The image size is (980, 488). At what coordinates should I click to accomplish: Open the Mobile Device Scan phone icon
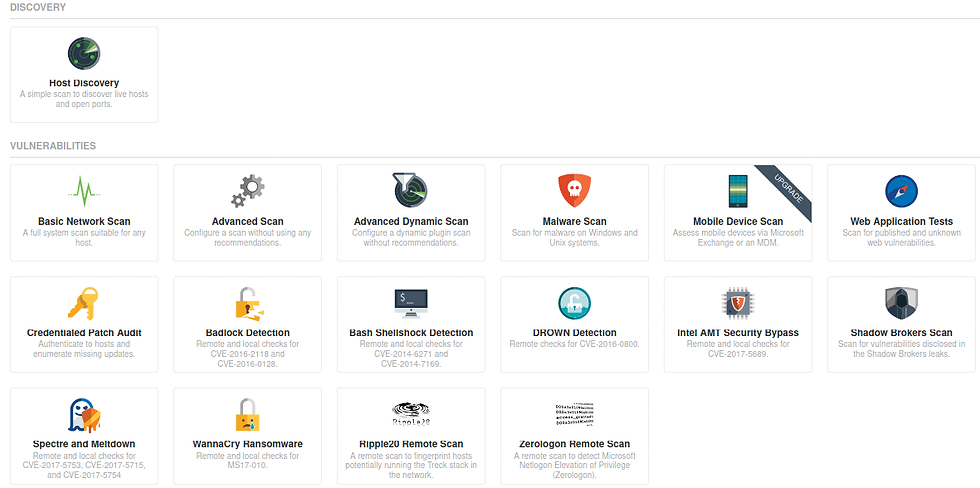pos(738,191)
